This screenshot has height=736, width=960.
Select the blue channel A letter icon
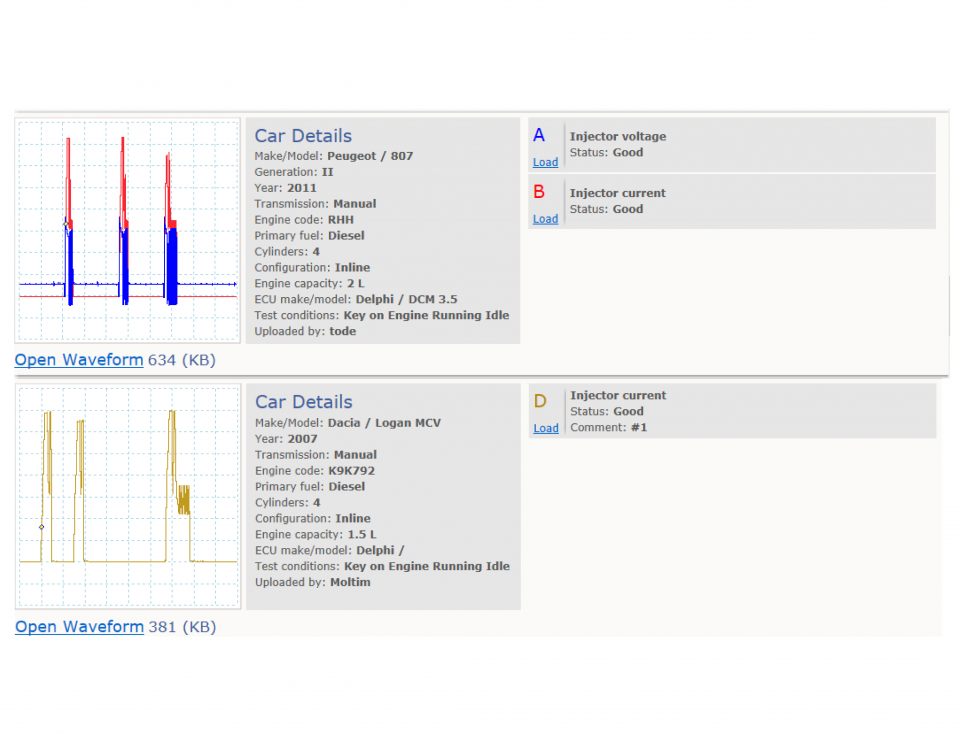pyautogui.click(x=539, y=135)
